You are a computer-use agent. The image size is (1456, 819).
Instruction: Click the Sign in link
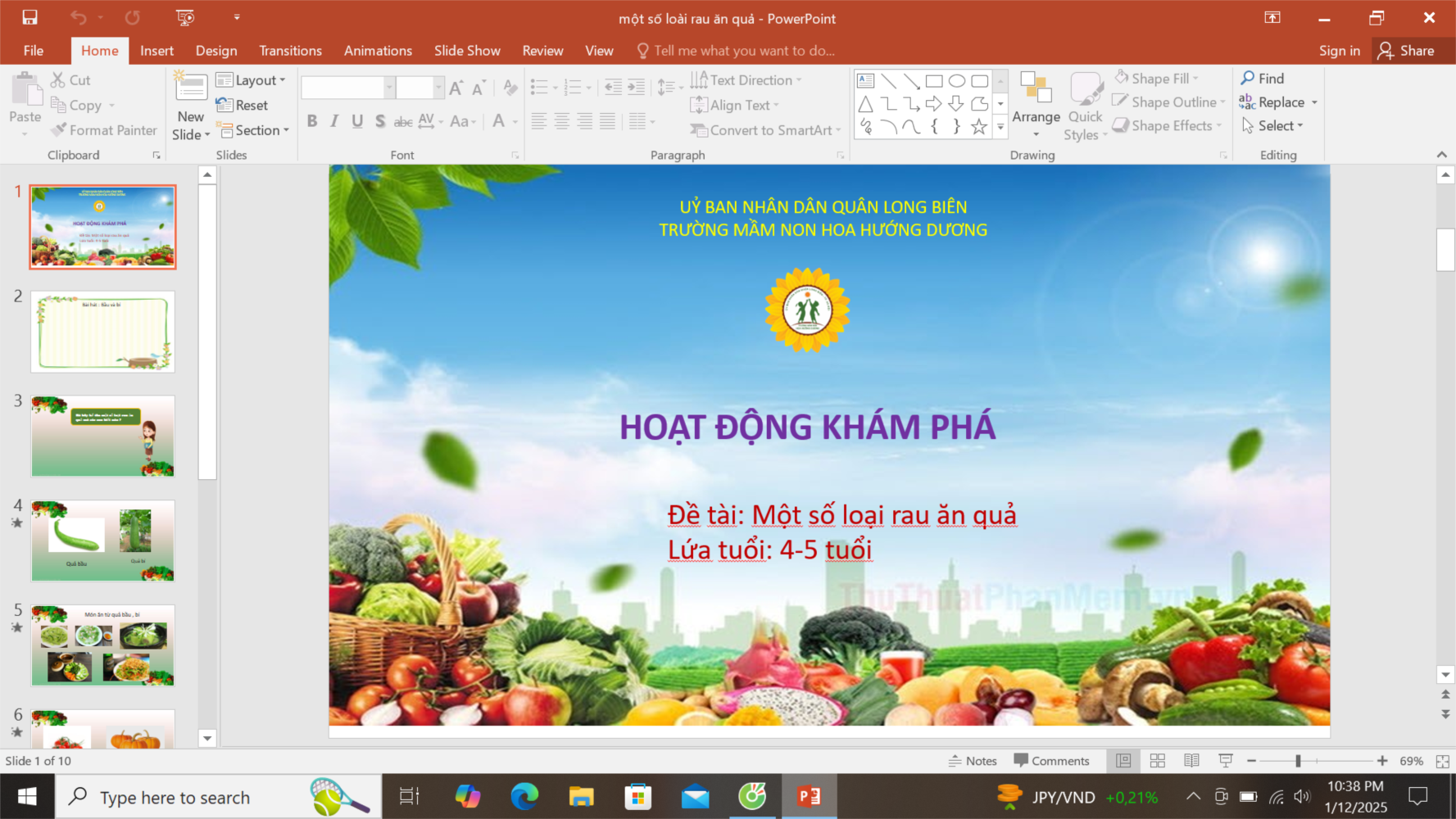(1339, 51)
